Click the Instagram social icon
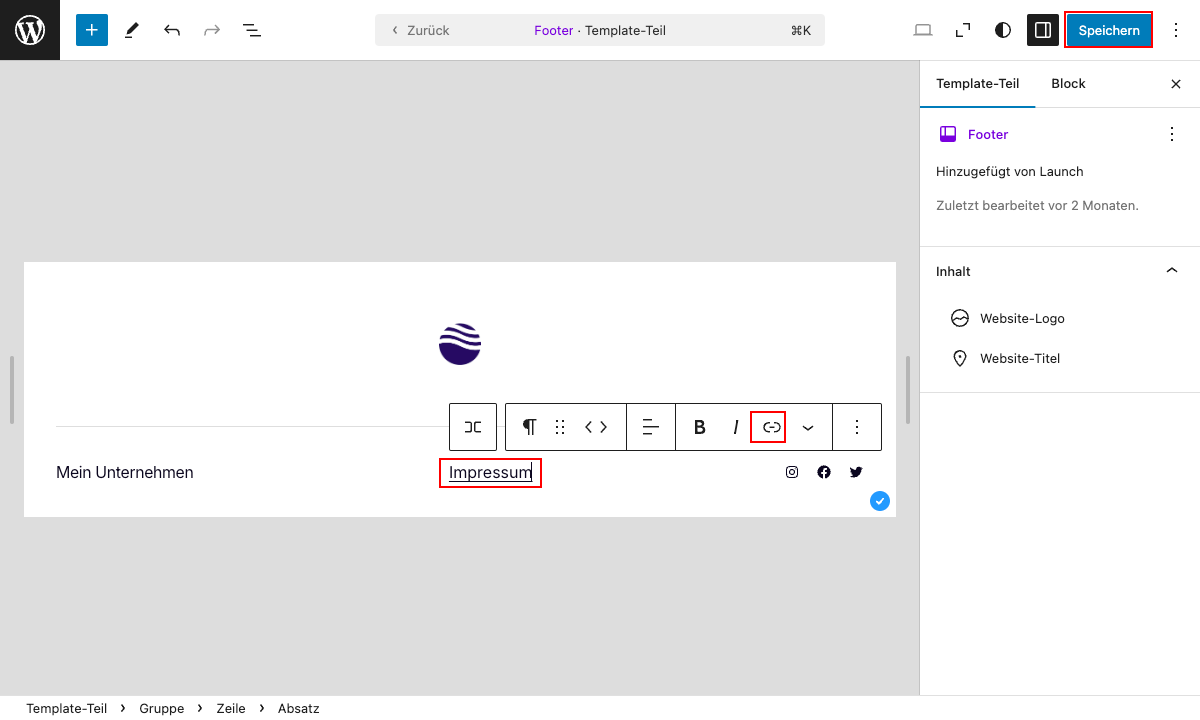 [792, 472]
